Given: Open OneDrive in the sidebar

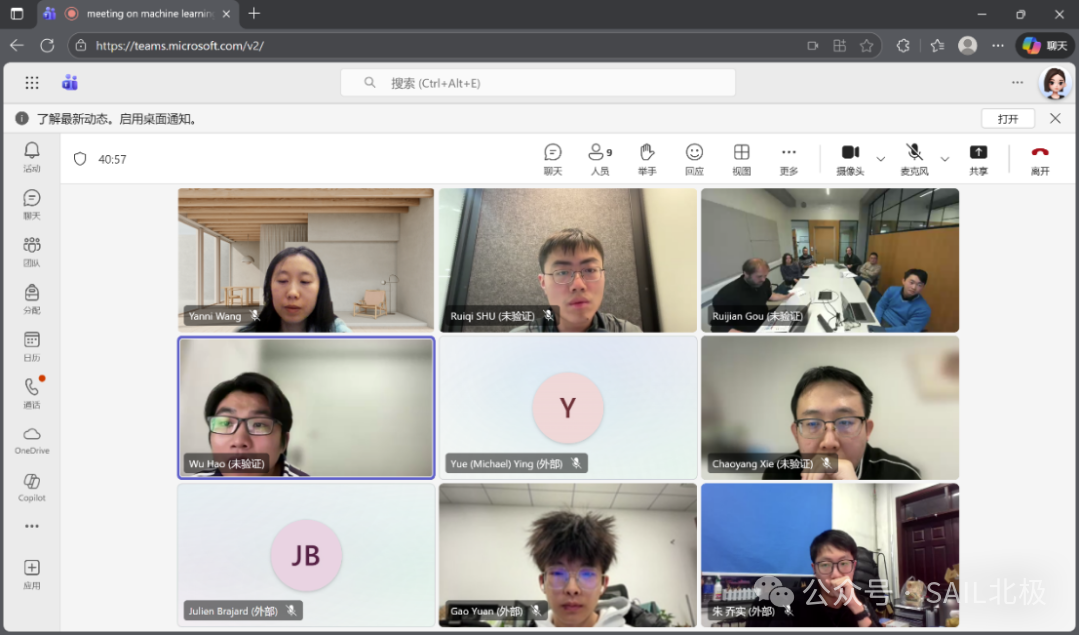Looking at the screenshot, I should [x=32, y=441].
